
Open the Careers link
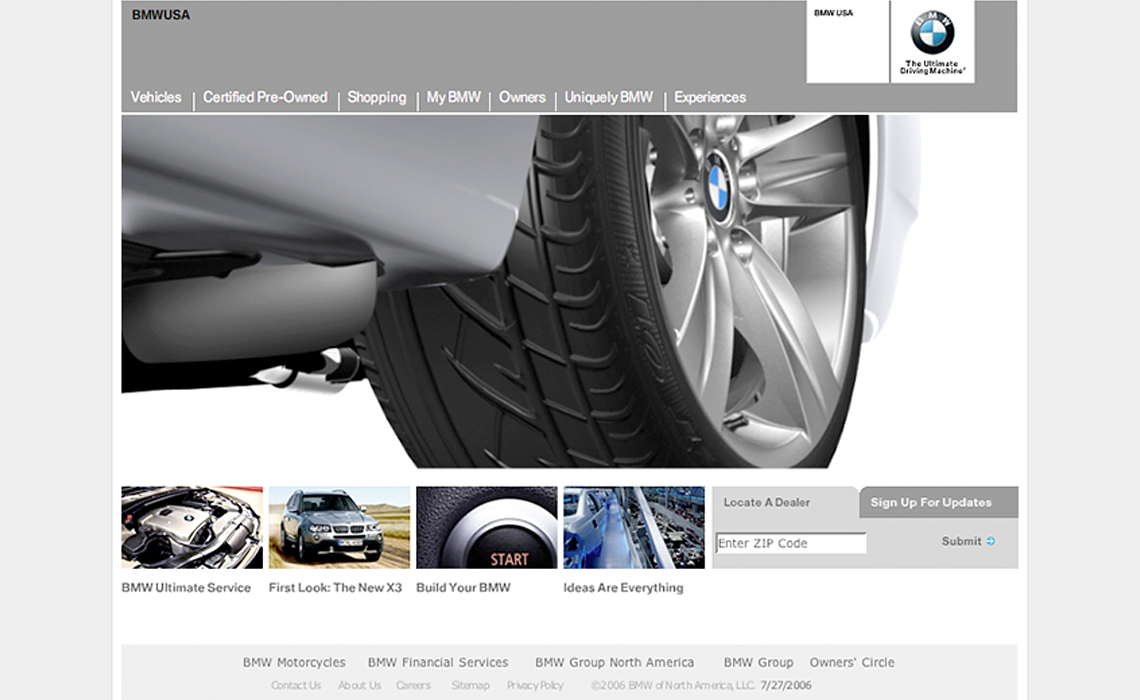413,685
